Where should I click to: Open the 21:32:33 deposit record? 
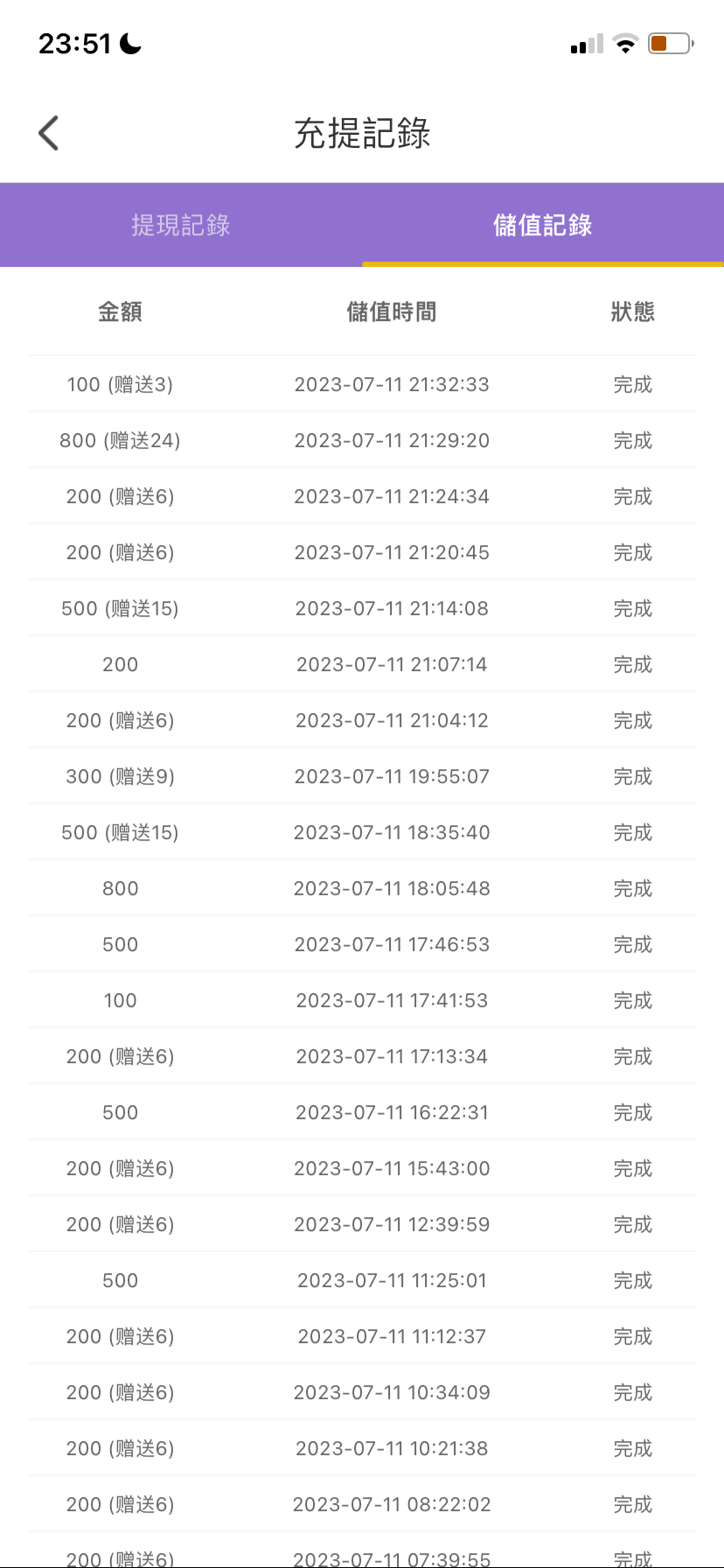click(x=391, y=384)
